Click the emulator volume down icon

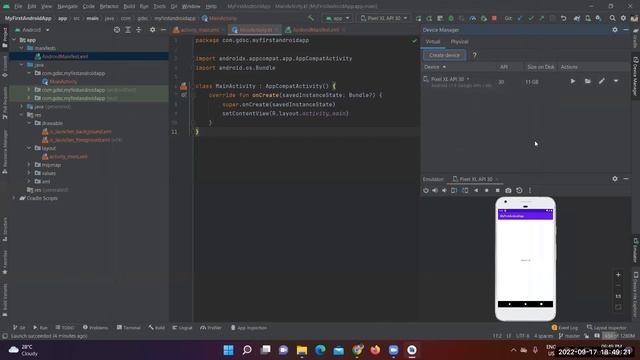point(444,191)
